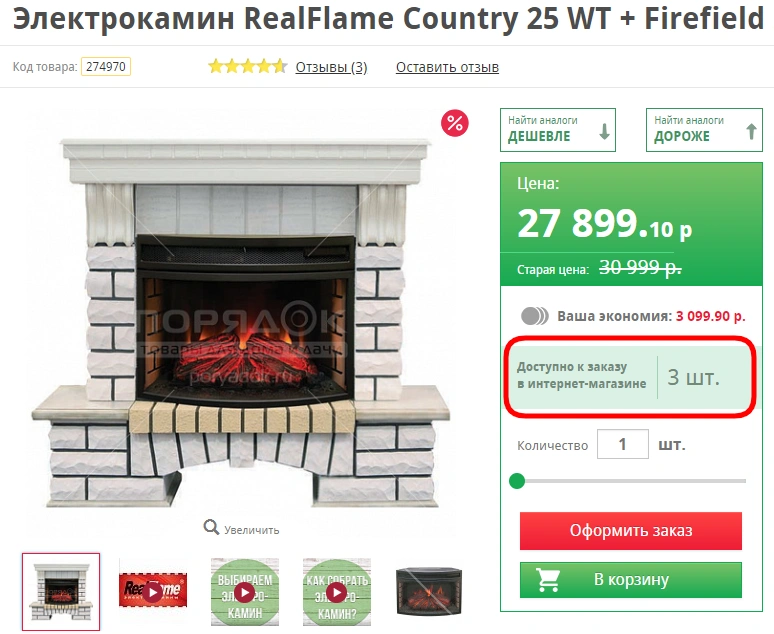The width and height of the screenshot is (774, 634).
Task: Play the Как собрать электрокамин video
Action: tap(337, 592)
